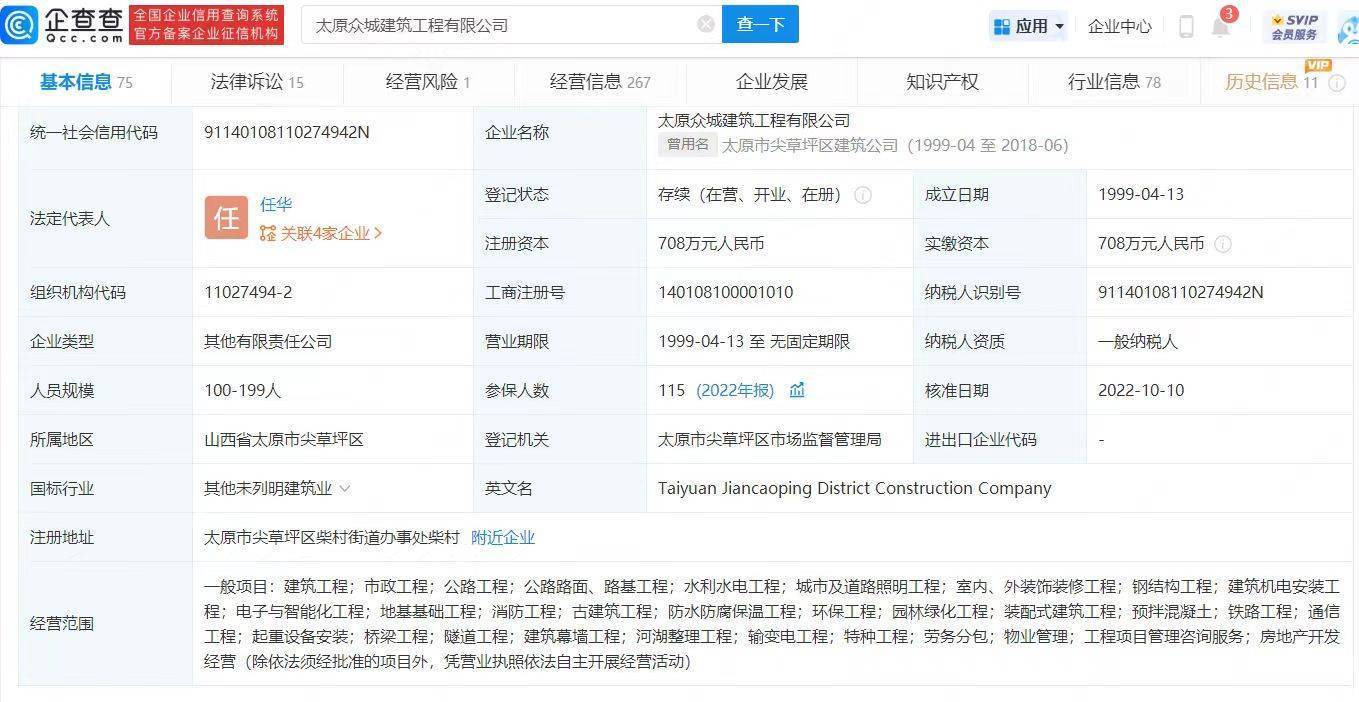Select company type 其他有限责任公司
Image resolution: width=1359 pixels, height=702 pixels.
[268, 342]
